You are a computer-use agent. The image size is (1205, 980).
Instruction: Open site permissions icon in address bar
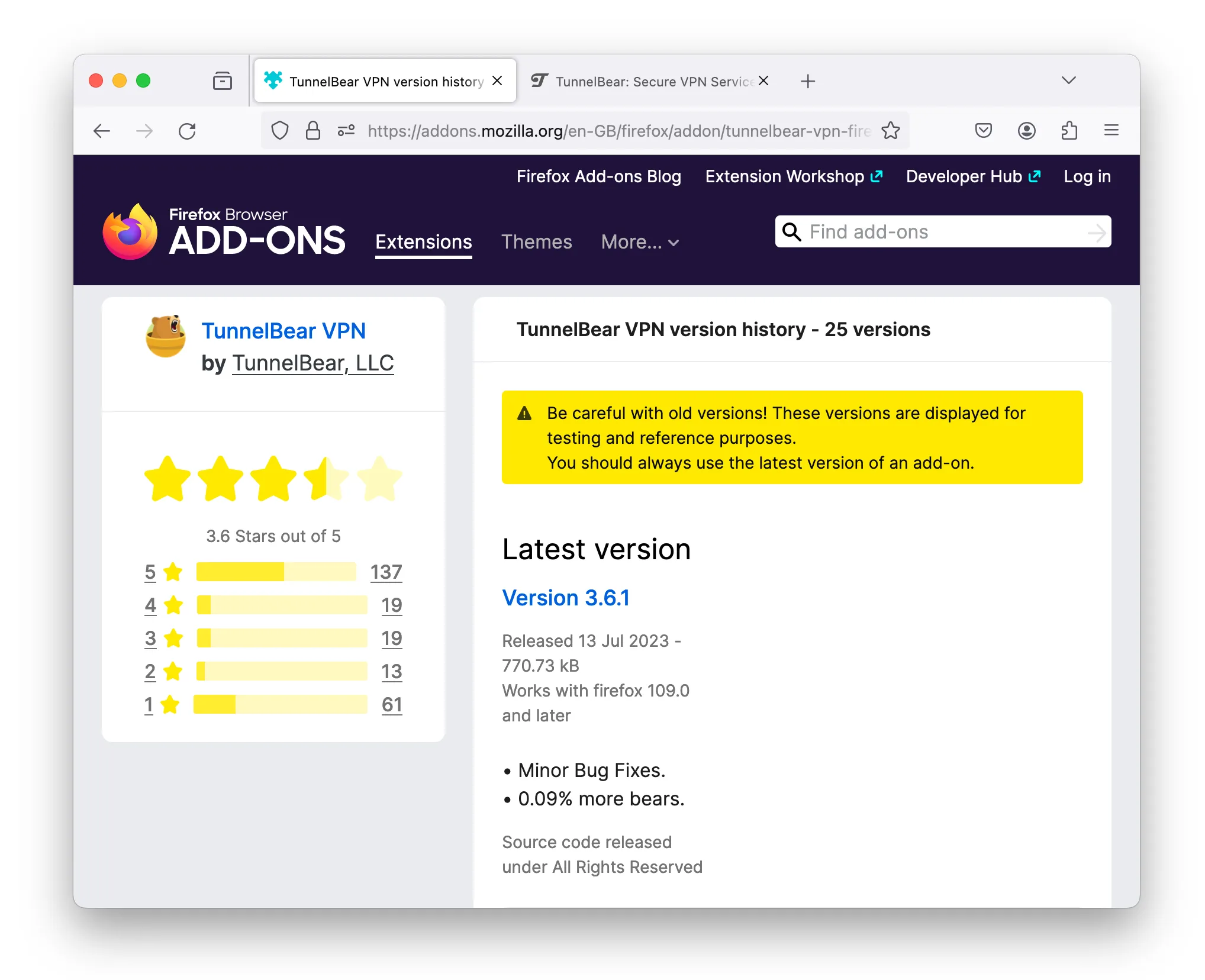346,130
